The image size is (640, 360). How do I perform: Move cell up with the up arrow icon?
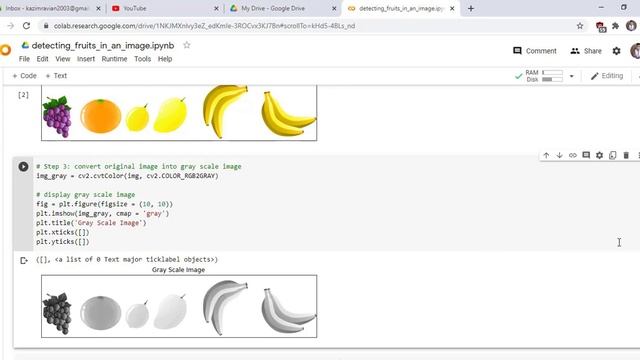546,156
